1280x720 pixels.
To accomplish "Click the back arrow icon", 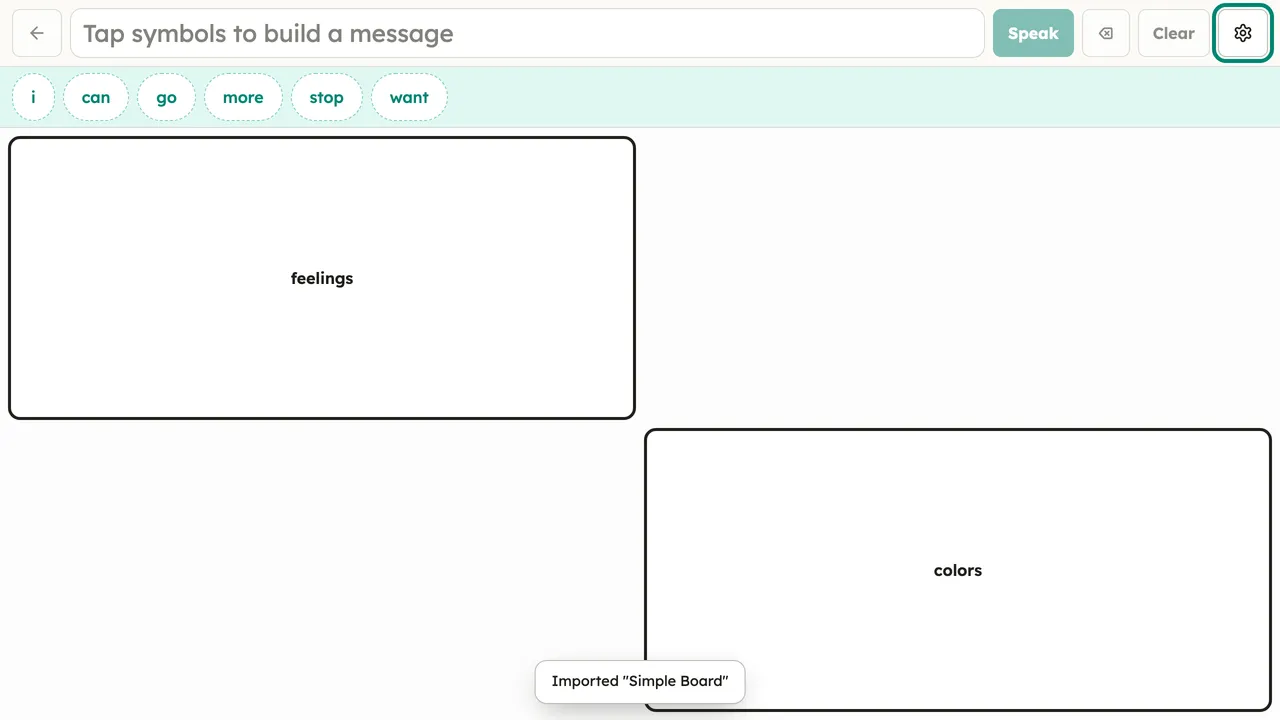I will 37,33.
